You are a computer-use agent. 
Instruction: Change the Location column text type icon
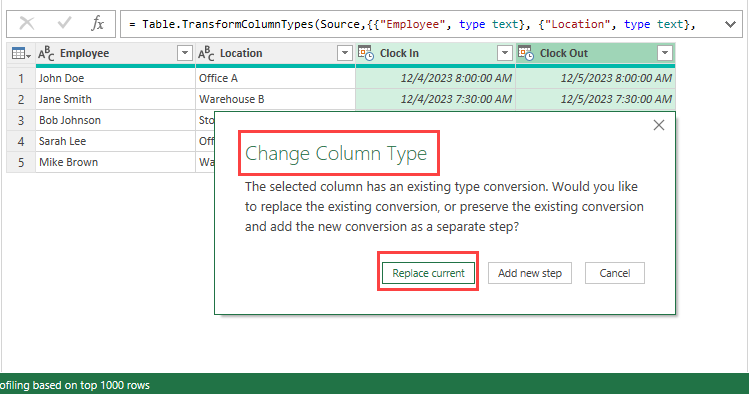pyautogui.click(x=206, y=53)
